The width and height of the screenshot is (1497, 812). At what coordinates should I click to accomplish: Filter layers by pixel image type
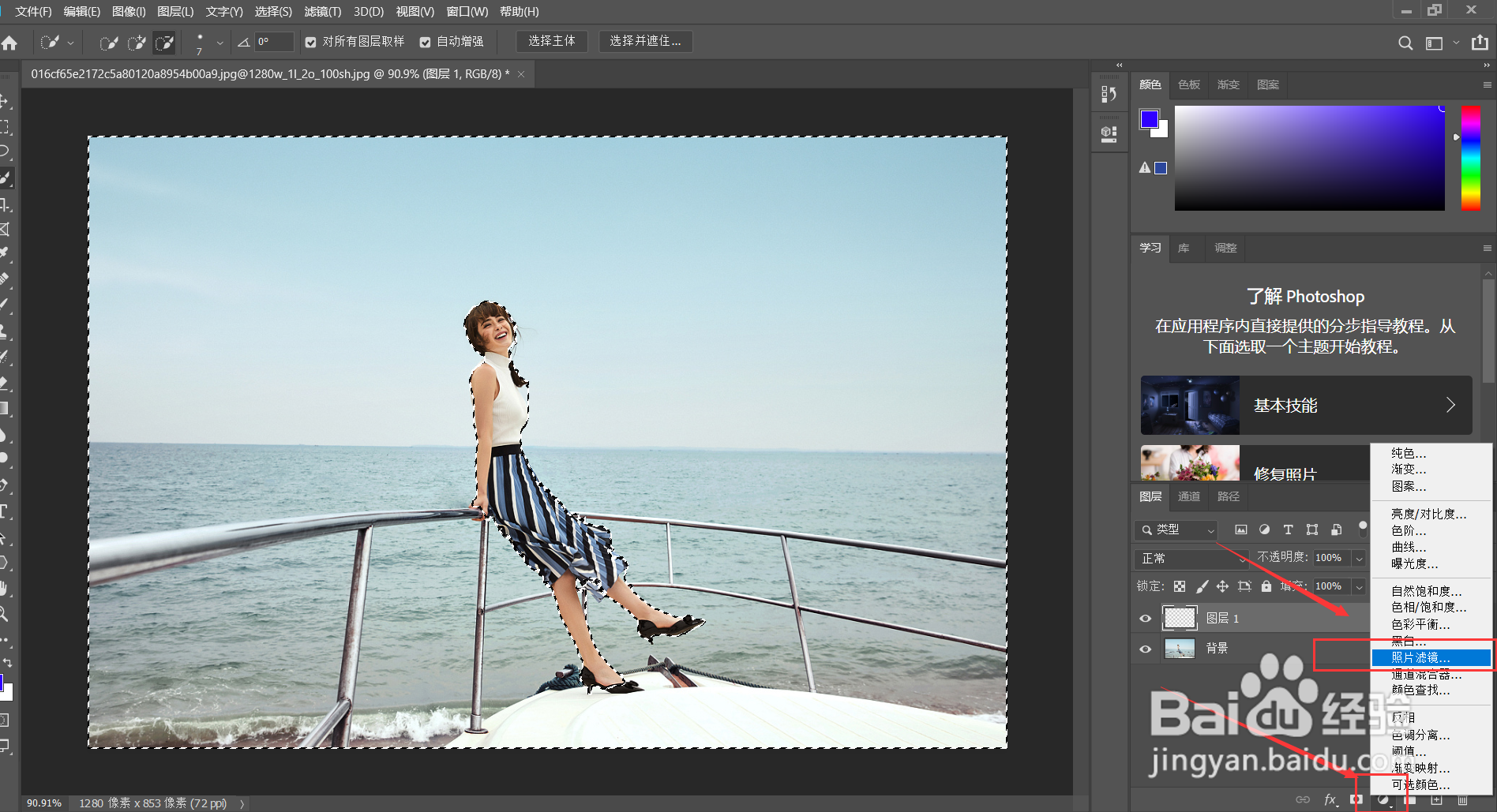coord(1241,529)
